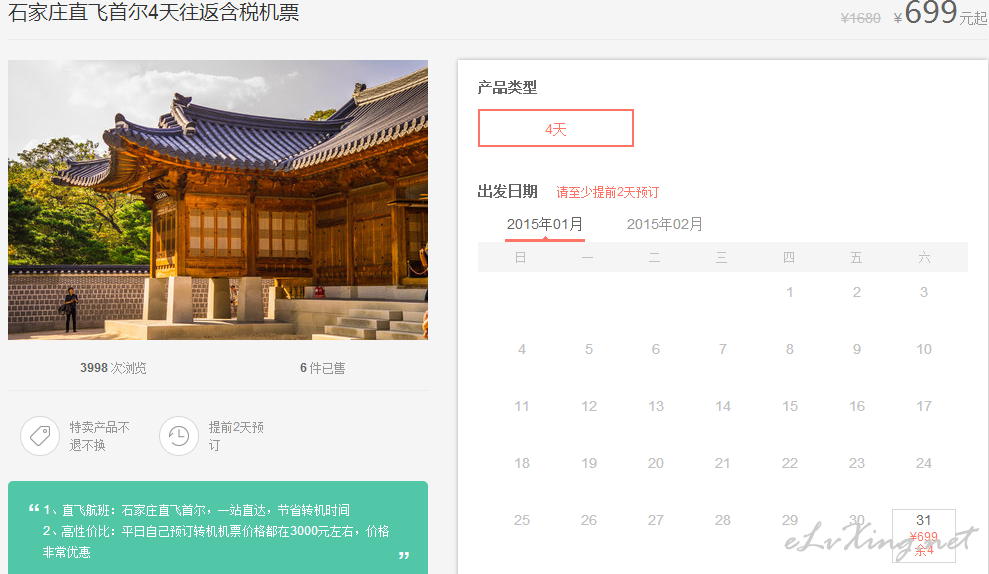This screenshot has height=574, width=989.
Task: Click the 出发日期 heading
Action: pyautogui.click(x=507, y=191)
